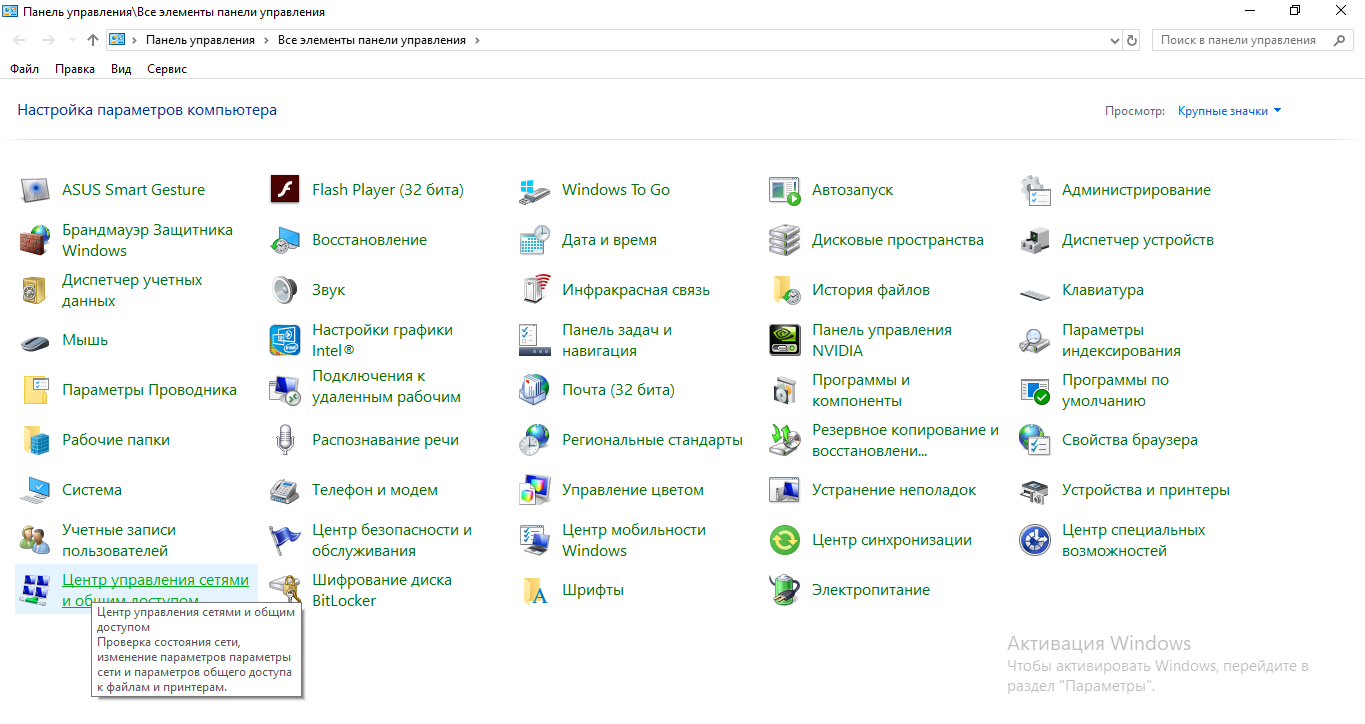Open the Звук speaker icon
1365x724 pixels.
(x=285, y=290)
